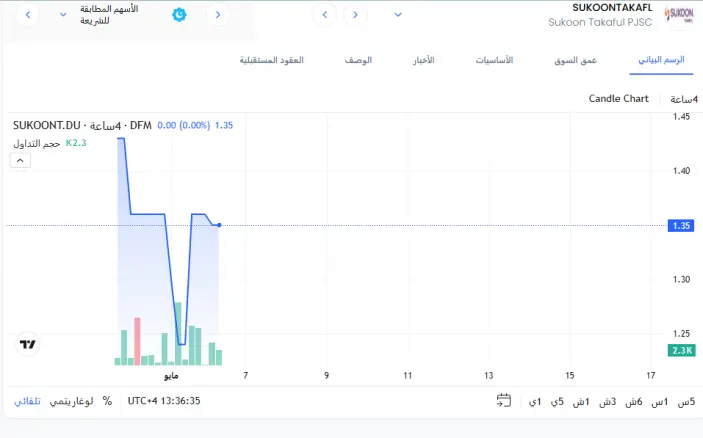
Task: Select the 1ي time range
Action: pos(535,402)
